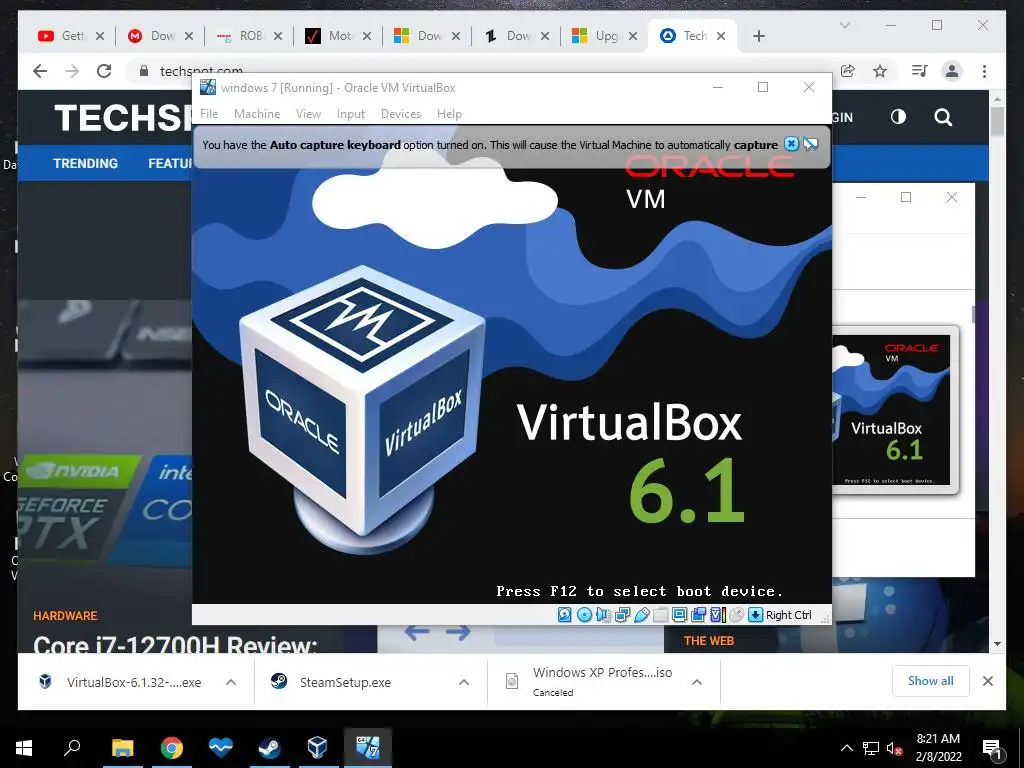Dismiss the Auto capture keyboard notification

coord(791,144)
